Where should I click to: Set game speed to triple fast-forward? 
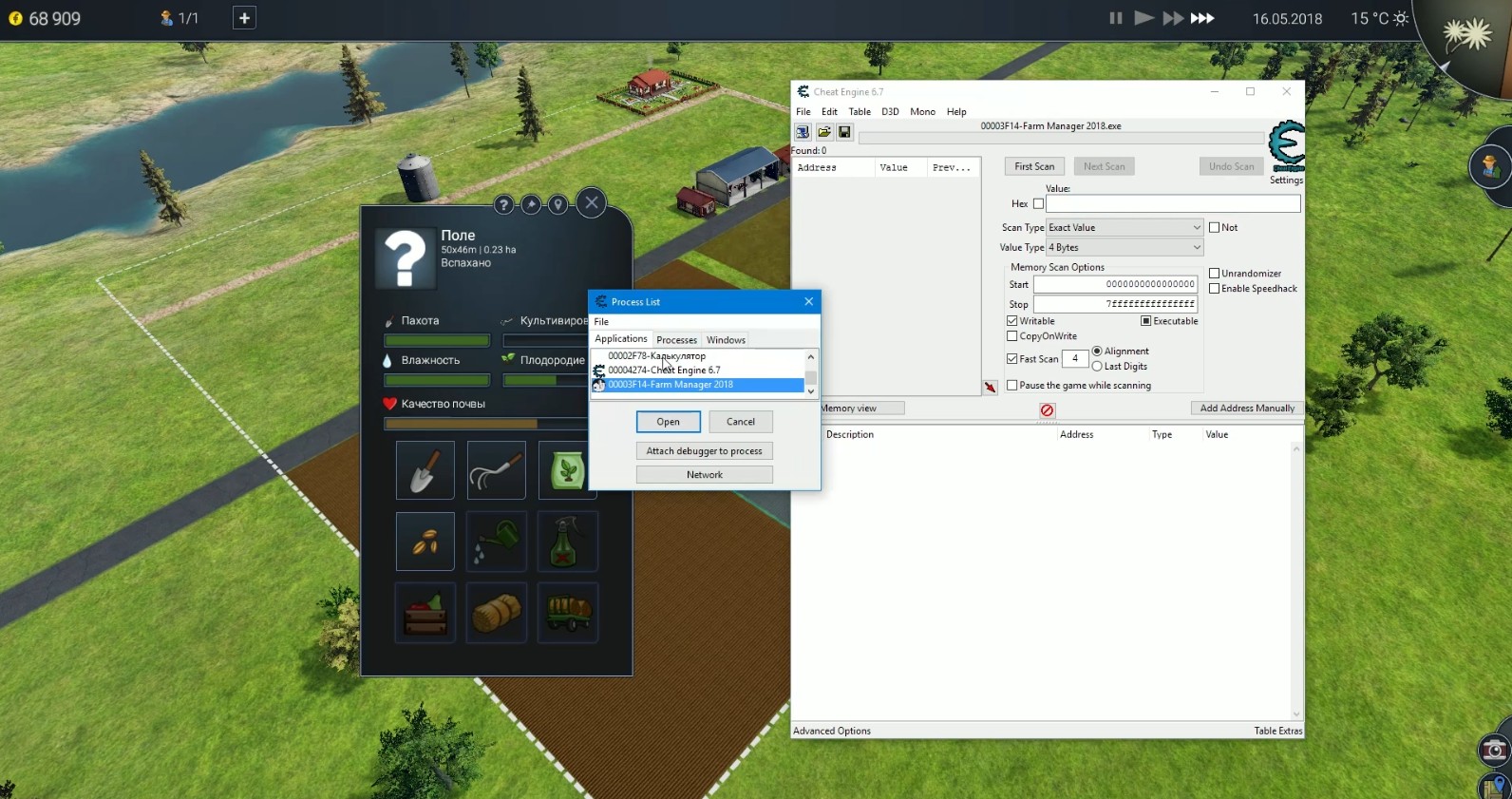(x=1202, y=18)
